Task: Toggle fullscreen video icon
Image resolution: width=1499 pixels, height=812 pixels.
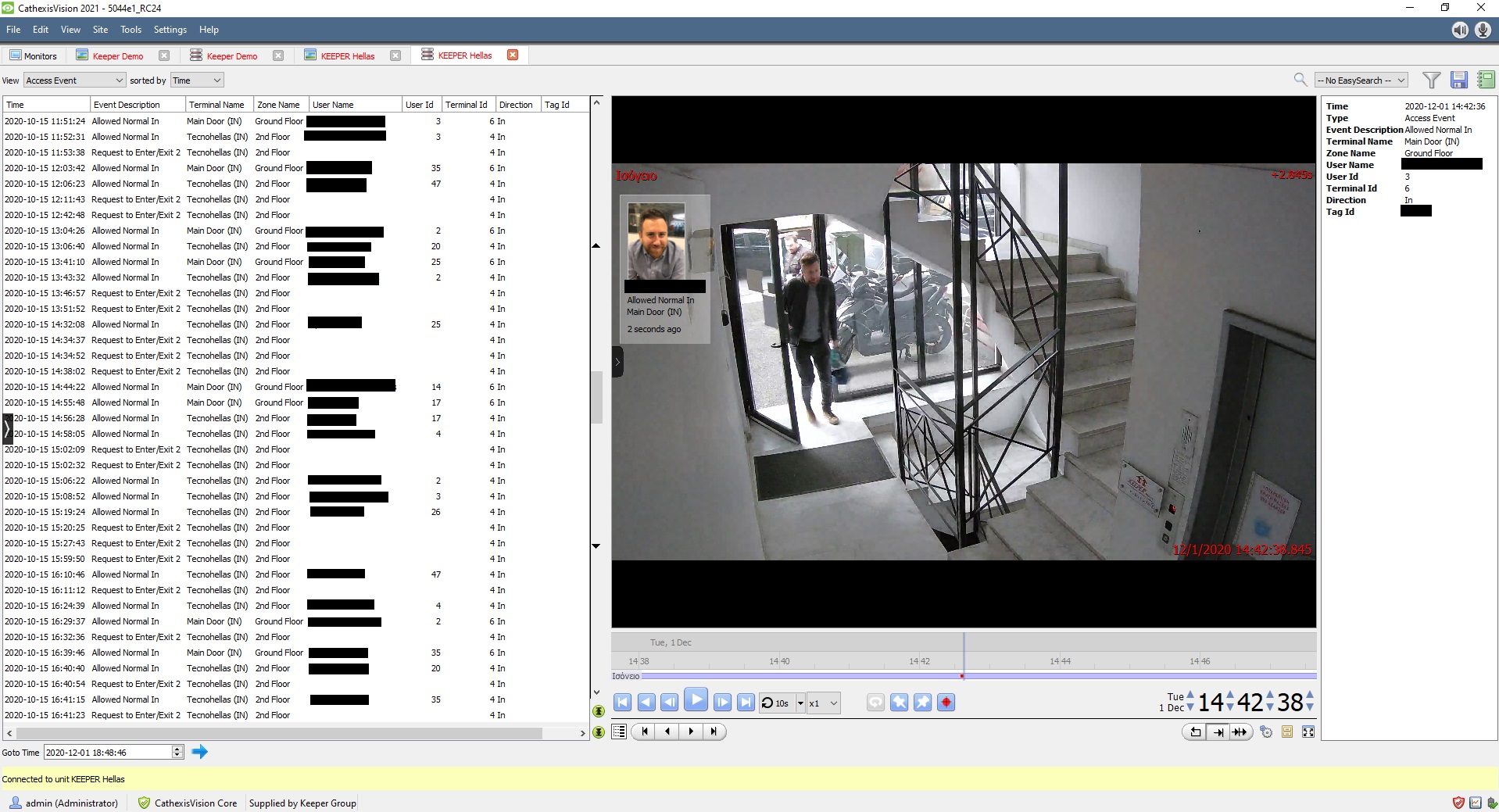Action: point(1308,732)
